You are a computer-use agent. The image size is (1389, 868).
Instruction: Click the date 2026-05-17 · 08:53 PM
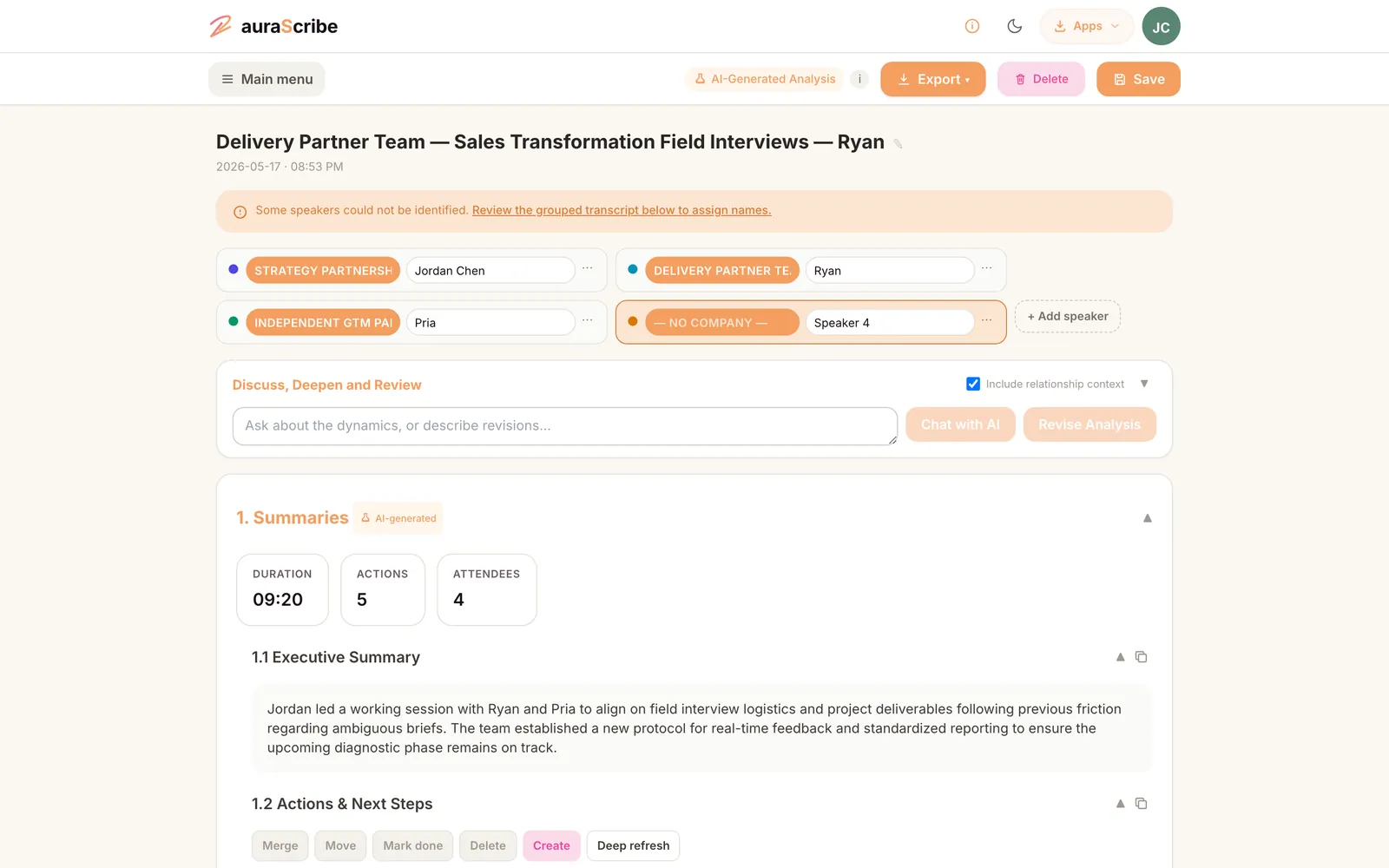pyautogui.click(x=280, y=167)
